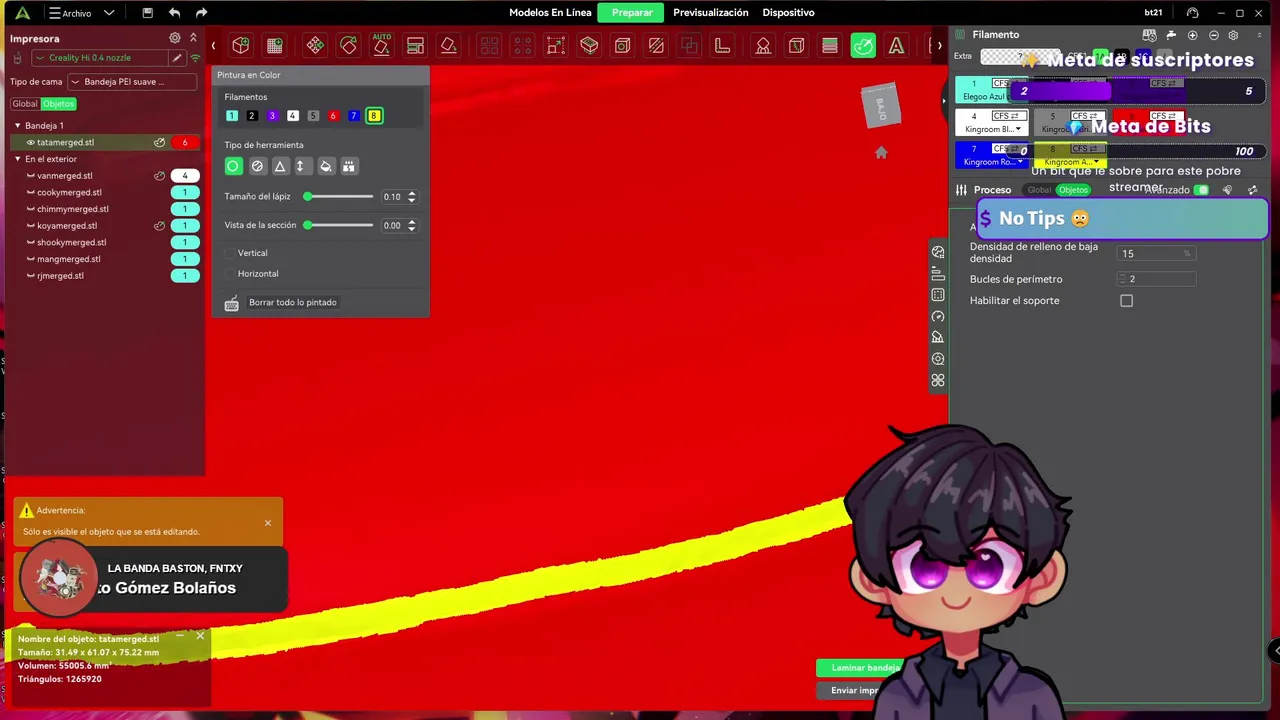Select the Support painting tool icon

point(763,45)
